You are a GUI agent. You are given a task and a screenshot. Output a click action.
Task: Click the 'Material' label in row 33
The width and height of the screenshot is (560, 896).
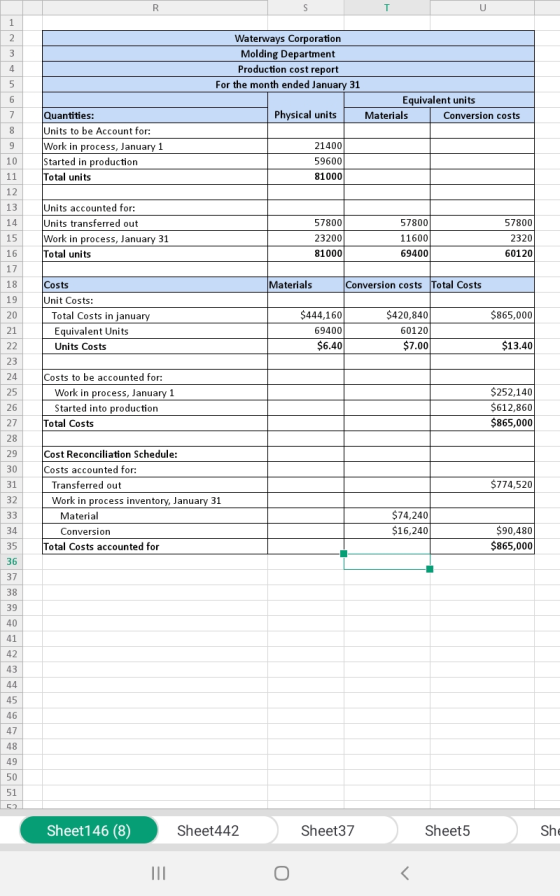[79, 516]
